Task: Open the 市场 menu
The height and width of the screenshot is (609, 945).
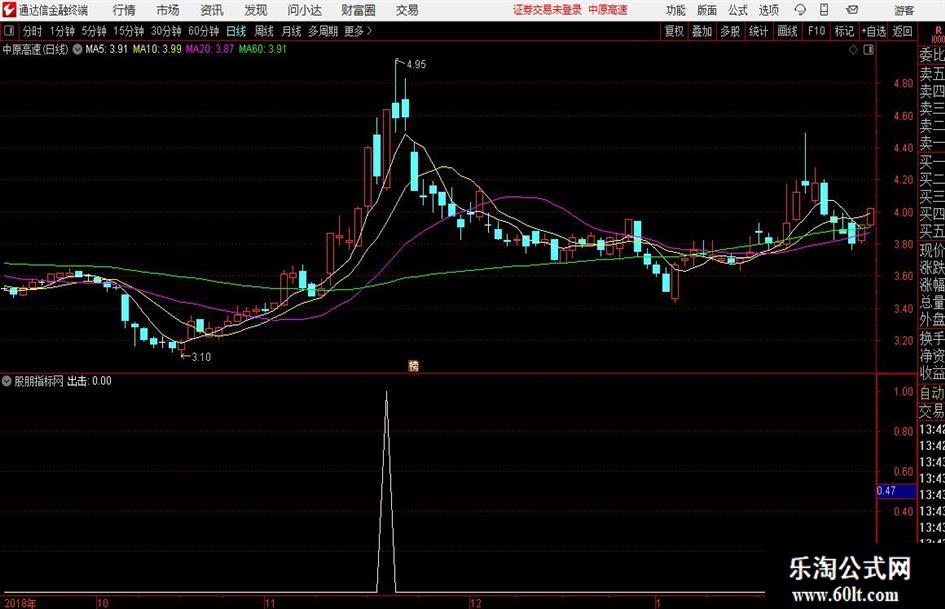Action: pos(168,10)
